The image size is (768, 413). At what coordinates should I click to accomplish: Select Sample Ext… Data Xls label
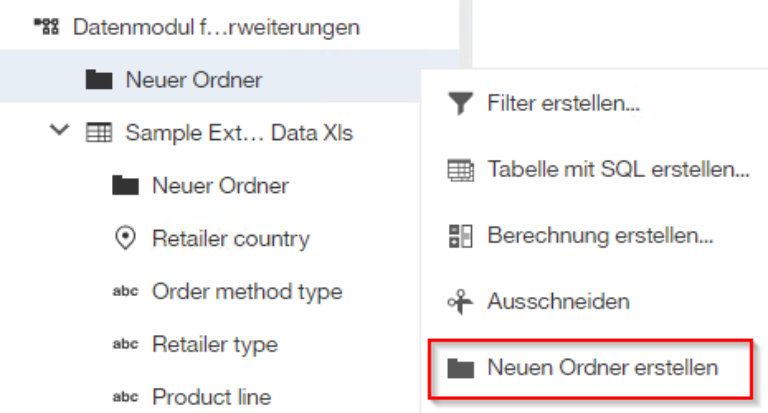pyautogui.click(x=239, y=133)
